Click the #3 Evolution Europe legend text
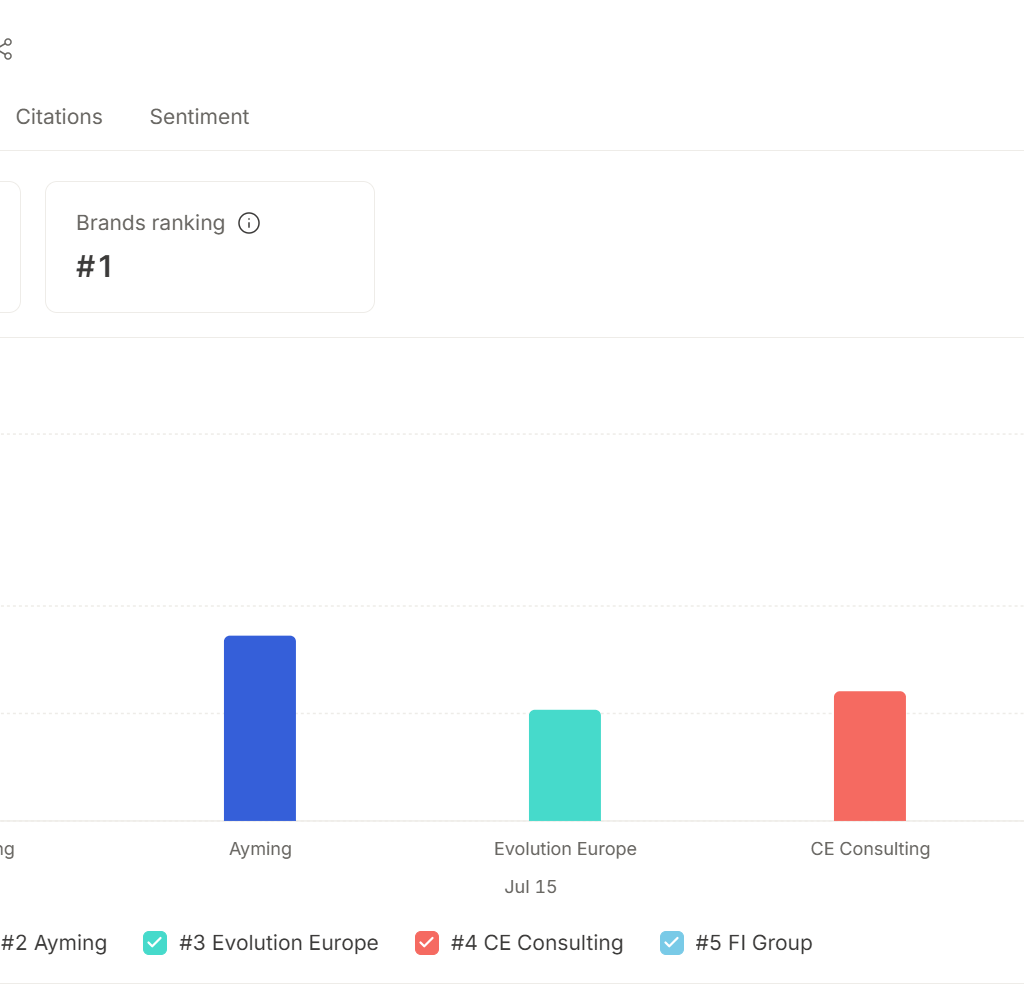 (x=279, y=943)
